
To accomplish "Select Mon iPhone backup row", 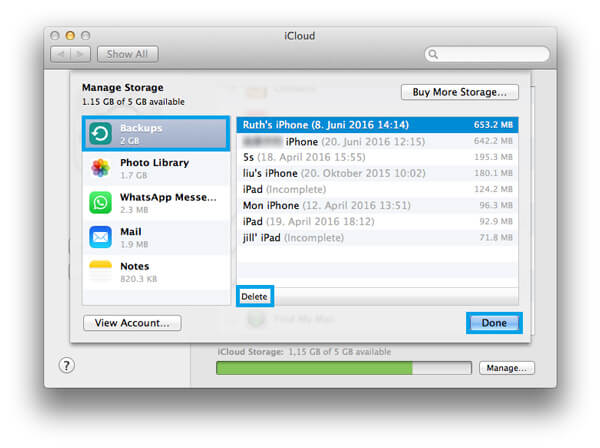I will pyautogui.click(x=377, y=205).
